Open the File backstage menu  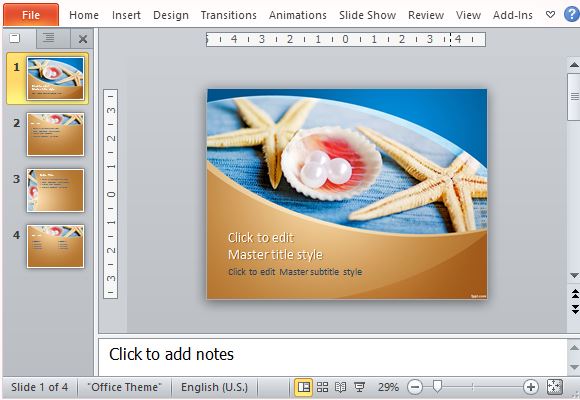pos(31,15)
